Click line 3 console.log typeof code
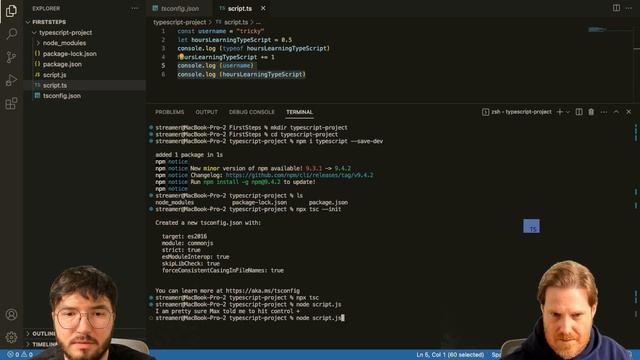Image resolution: width=640 pixels, height=360 pixels. tap(253, 48)
